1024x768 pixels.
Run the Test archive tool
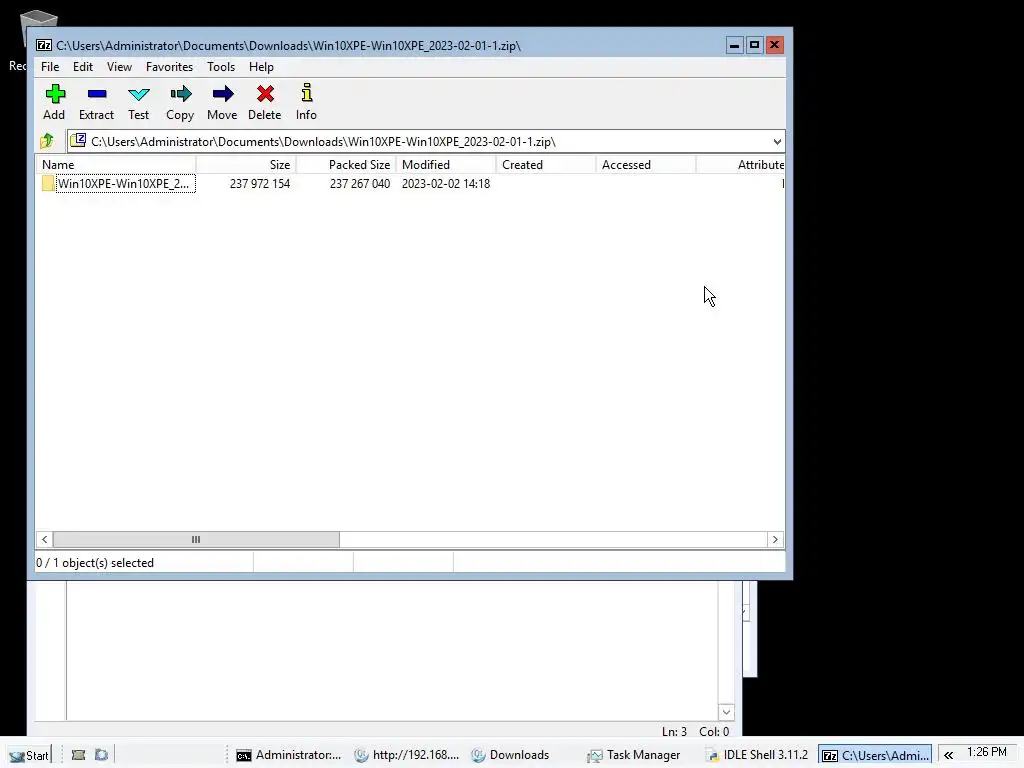pyautogui.click(x=138, y=94)
